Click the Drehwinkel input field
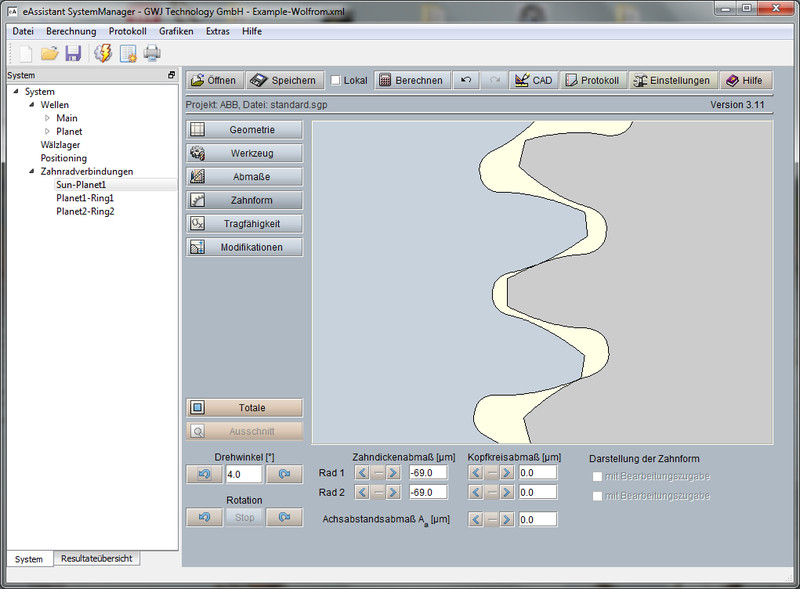Screen dimensions: 800x589 (x=244, y=474)
